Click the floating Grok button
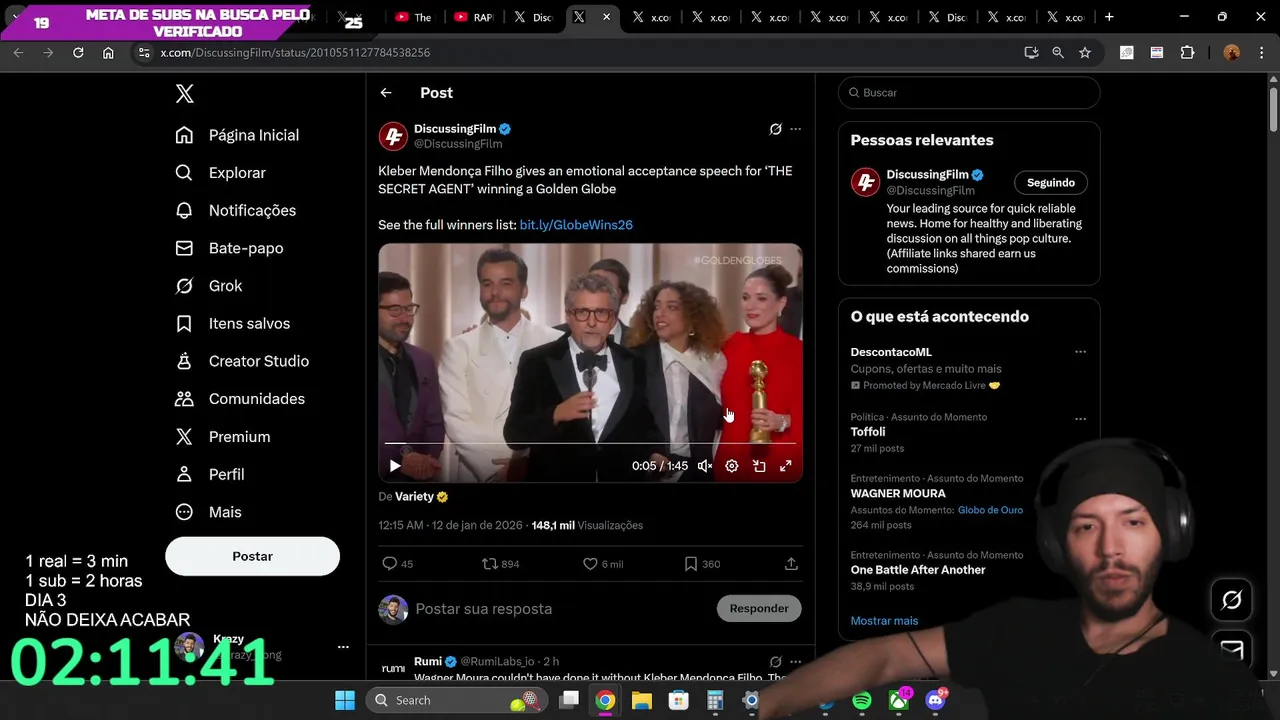This screenshot has height=720, width=1280. [1232, 600]
